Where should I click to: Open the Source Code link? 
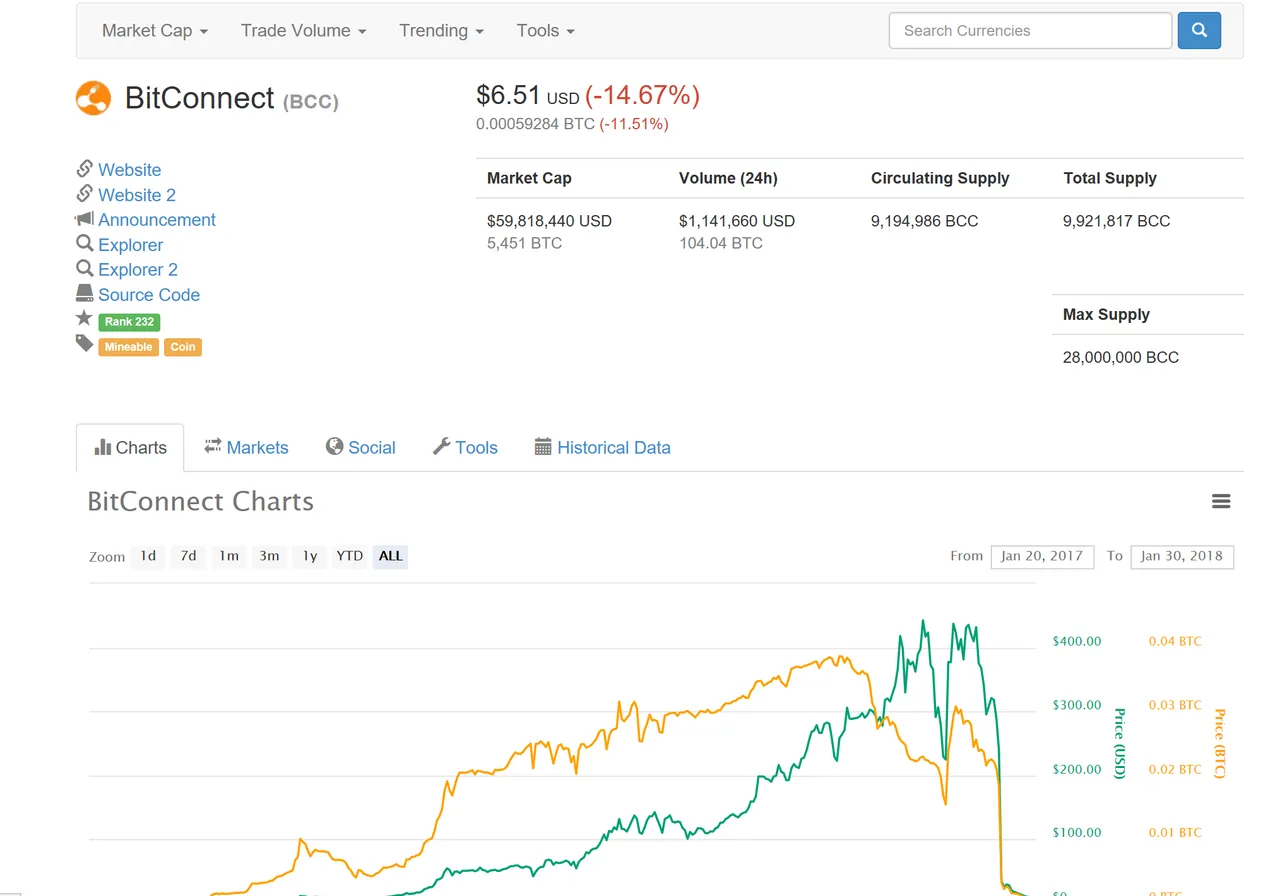click(149, 295)
